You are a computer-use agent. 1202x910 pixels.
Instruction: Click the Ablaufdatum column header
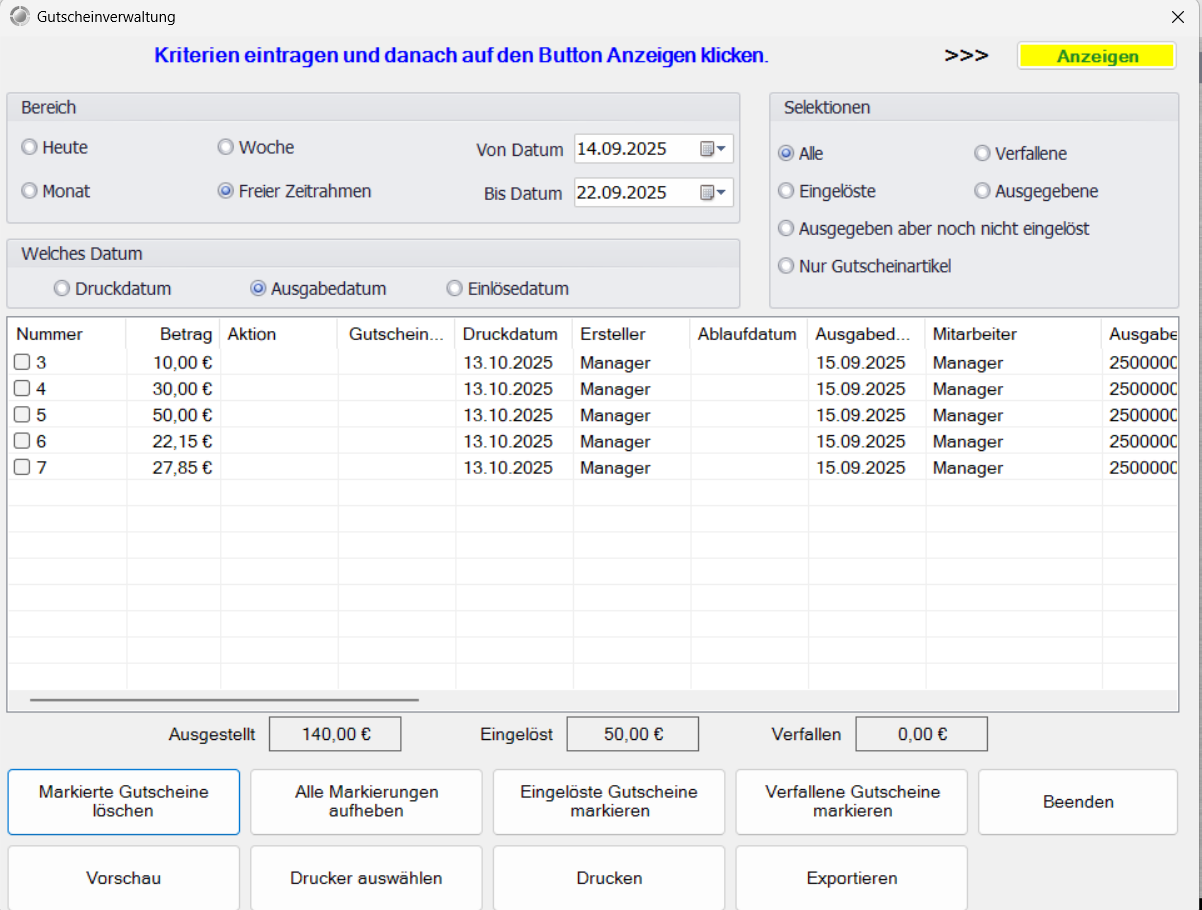[x=749, y=334]
